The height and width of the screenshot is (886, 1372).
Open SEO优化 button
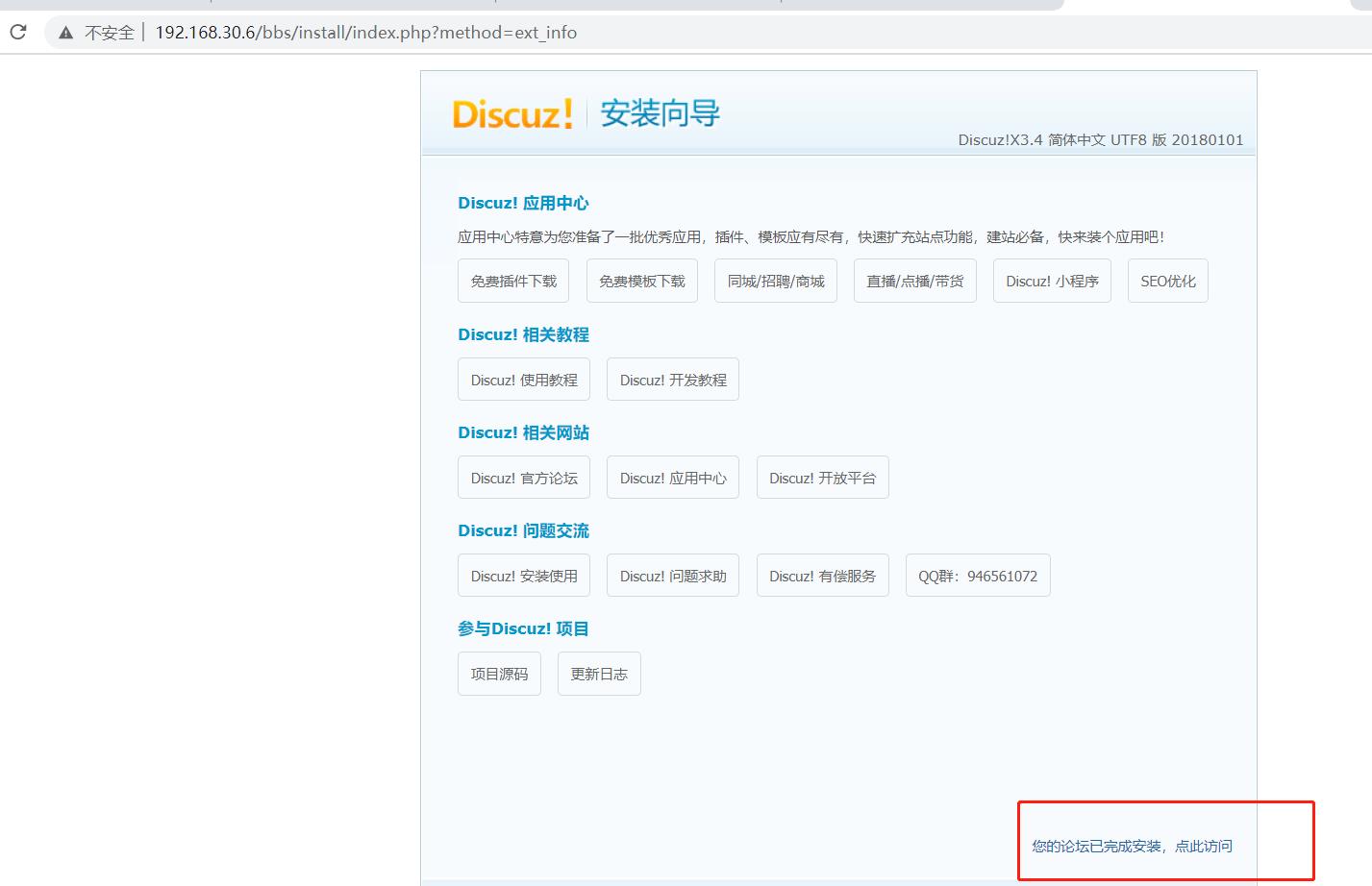[x=1168, y=281]
